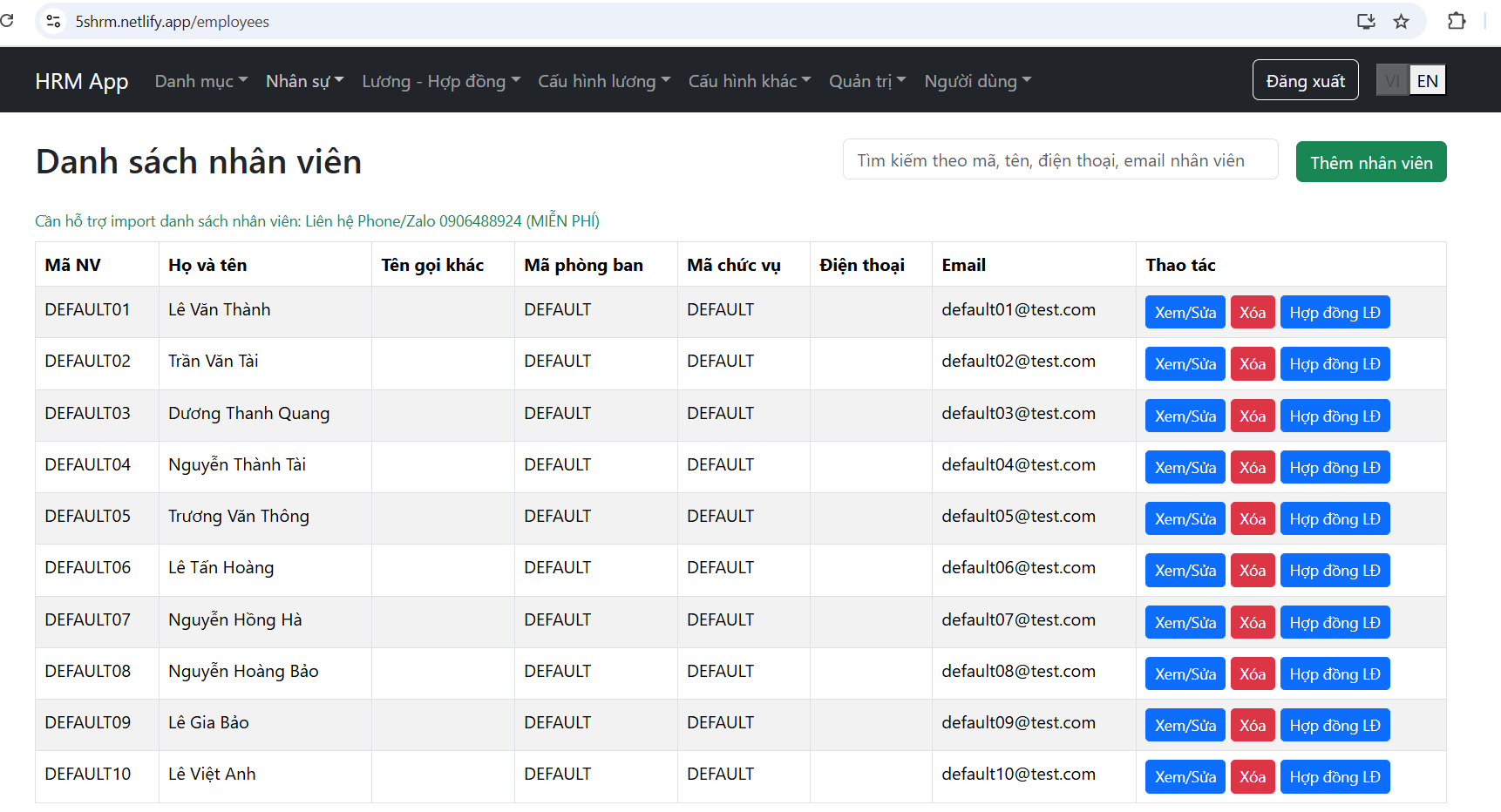Viewport: 1501px width, 812px height.
Task: Focus the employee search field
Action: coord(1060,159)
